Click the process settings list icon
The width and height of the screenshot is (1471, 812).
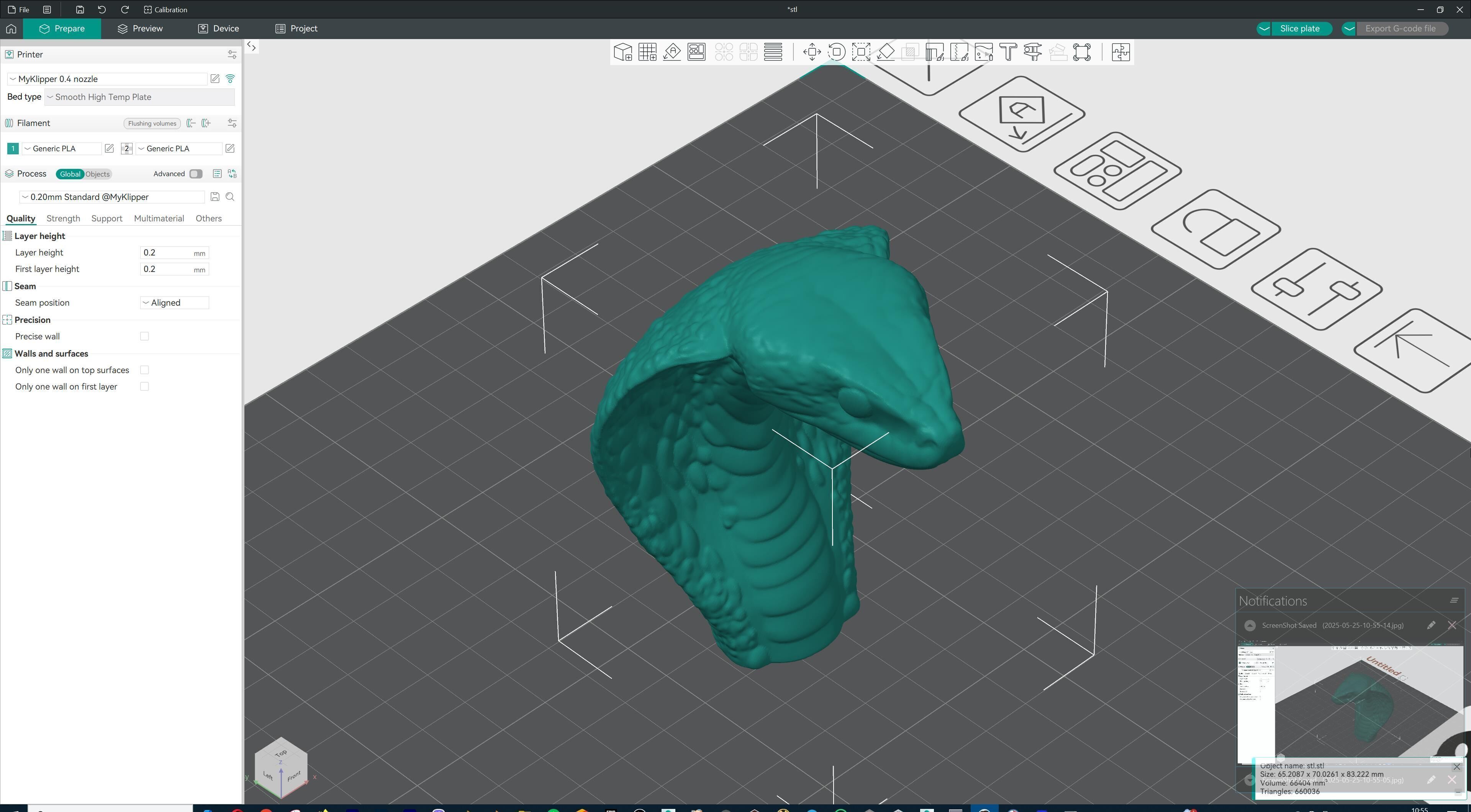[217, 174]
